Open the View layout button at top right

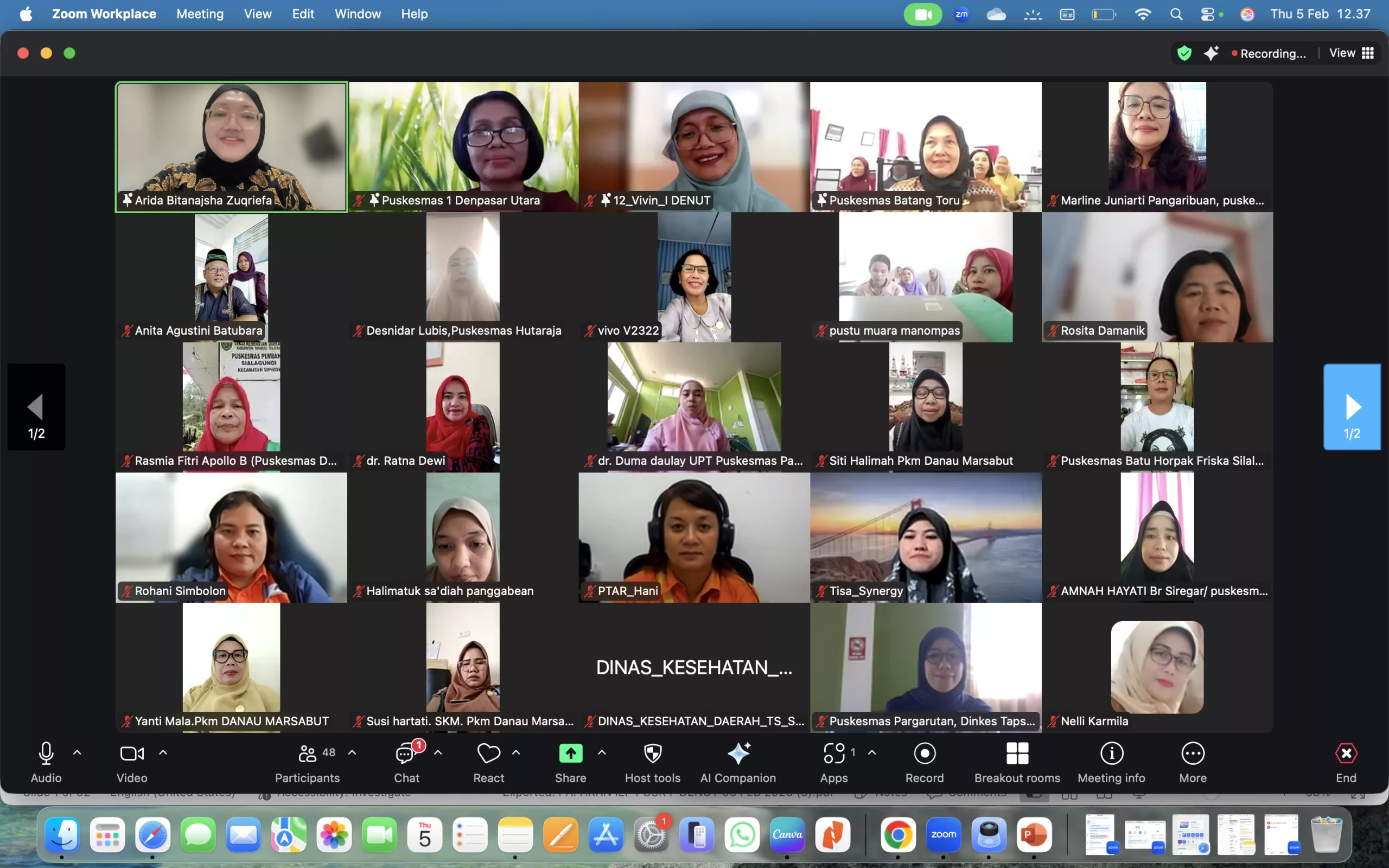coord(1351,53)
